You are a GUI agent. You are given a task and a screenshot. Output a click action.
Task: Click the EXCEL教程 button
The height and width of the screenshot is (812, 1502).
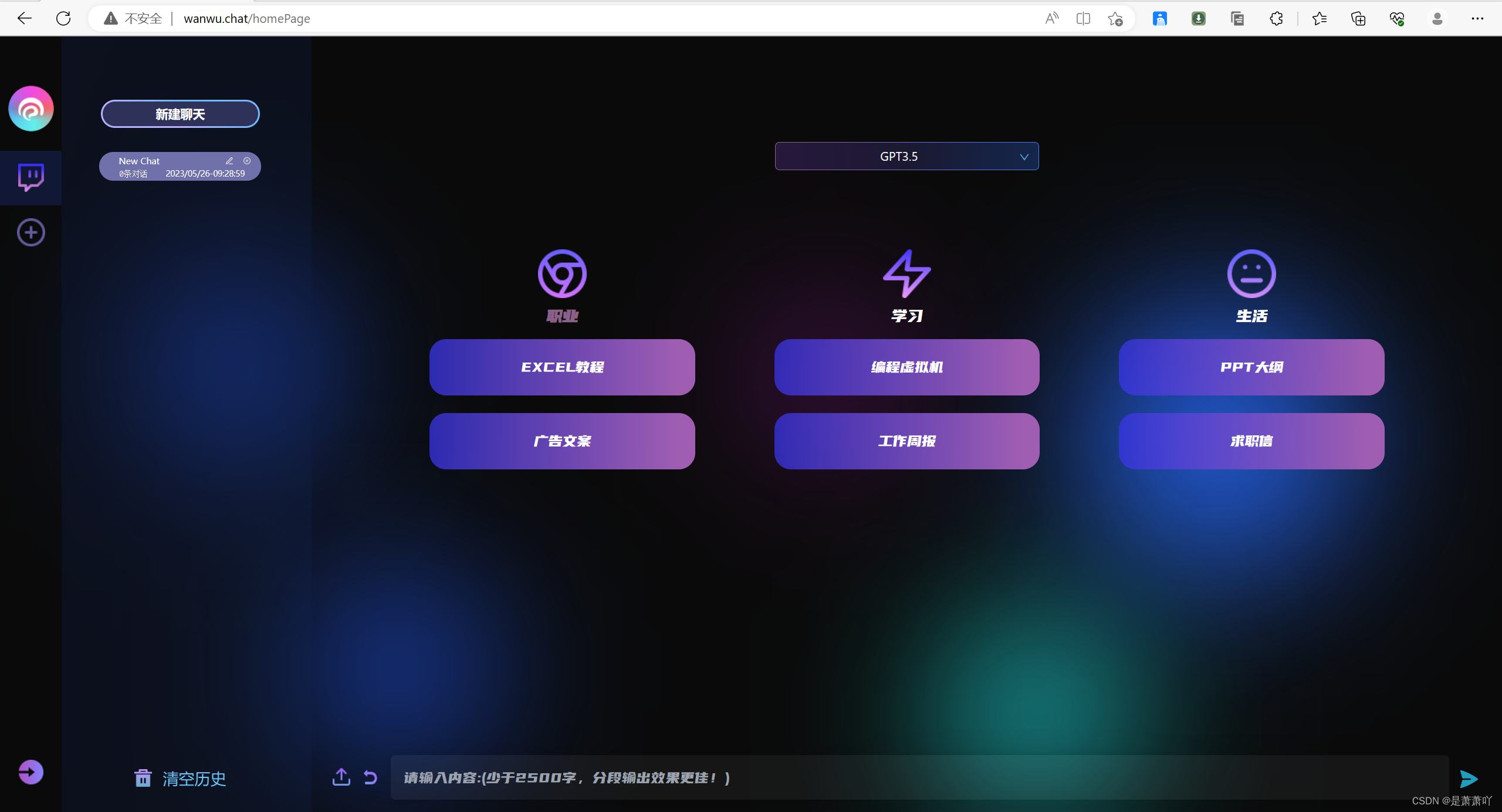(x=562, y=367)
